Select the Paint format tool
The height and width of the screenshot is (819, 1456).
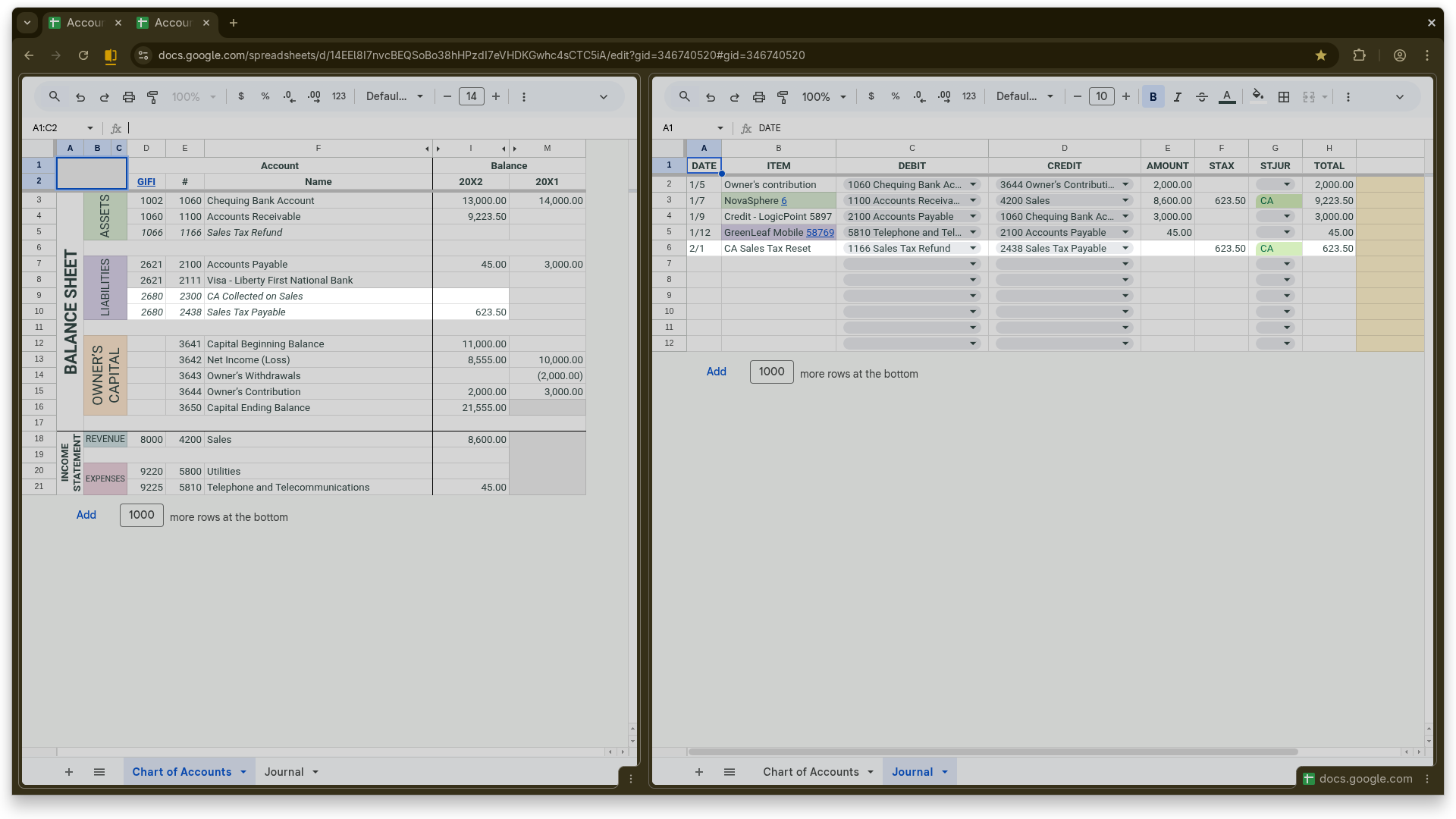pyautogui.click(x=152, y=96)
